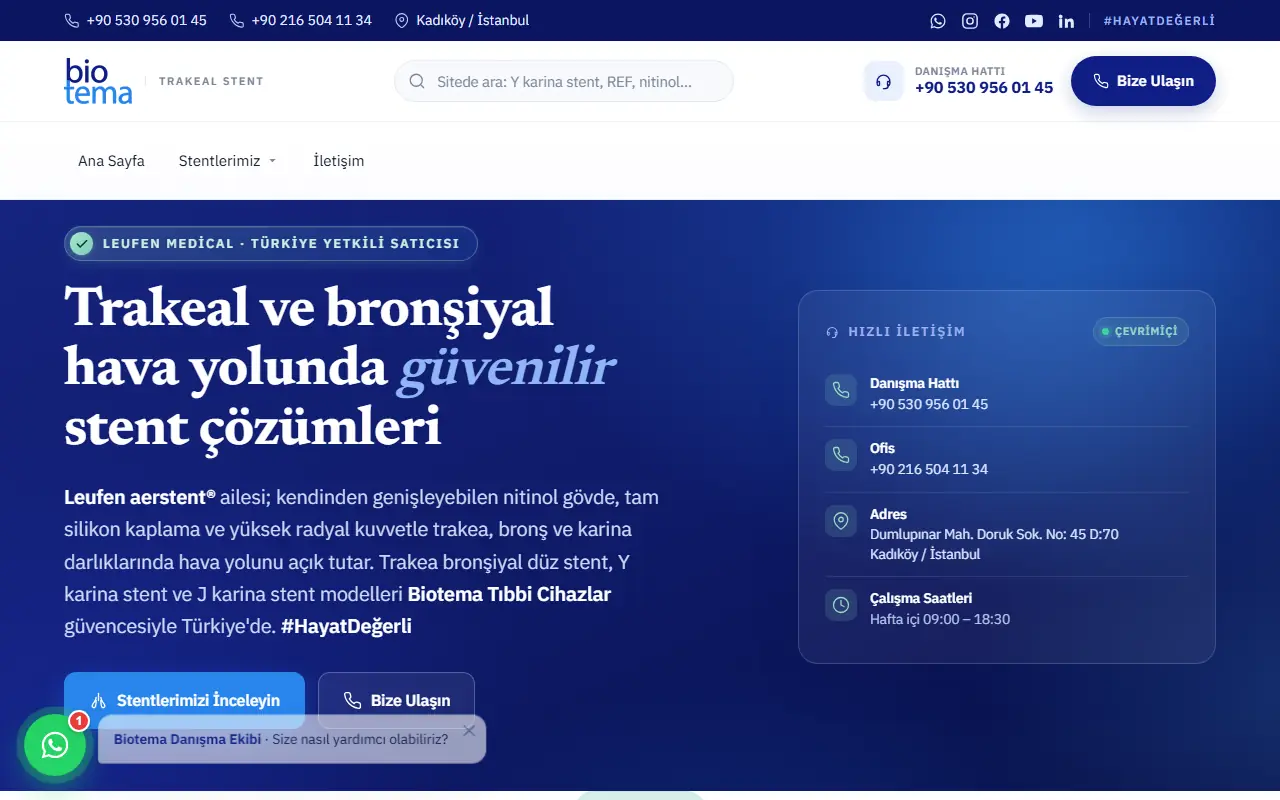Click the #HayatDeğerli text in the hero paragraph

(x=346, y=626)
